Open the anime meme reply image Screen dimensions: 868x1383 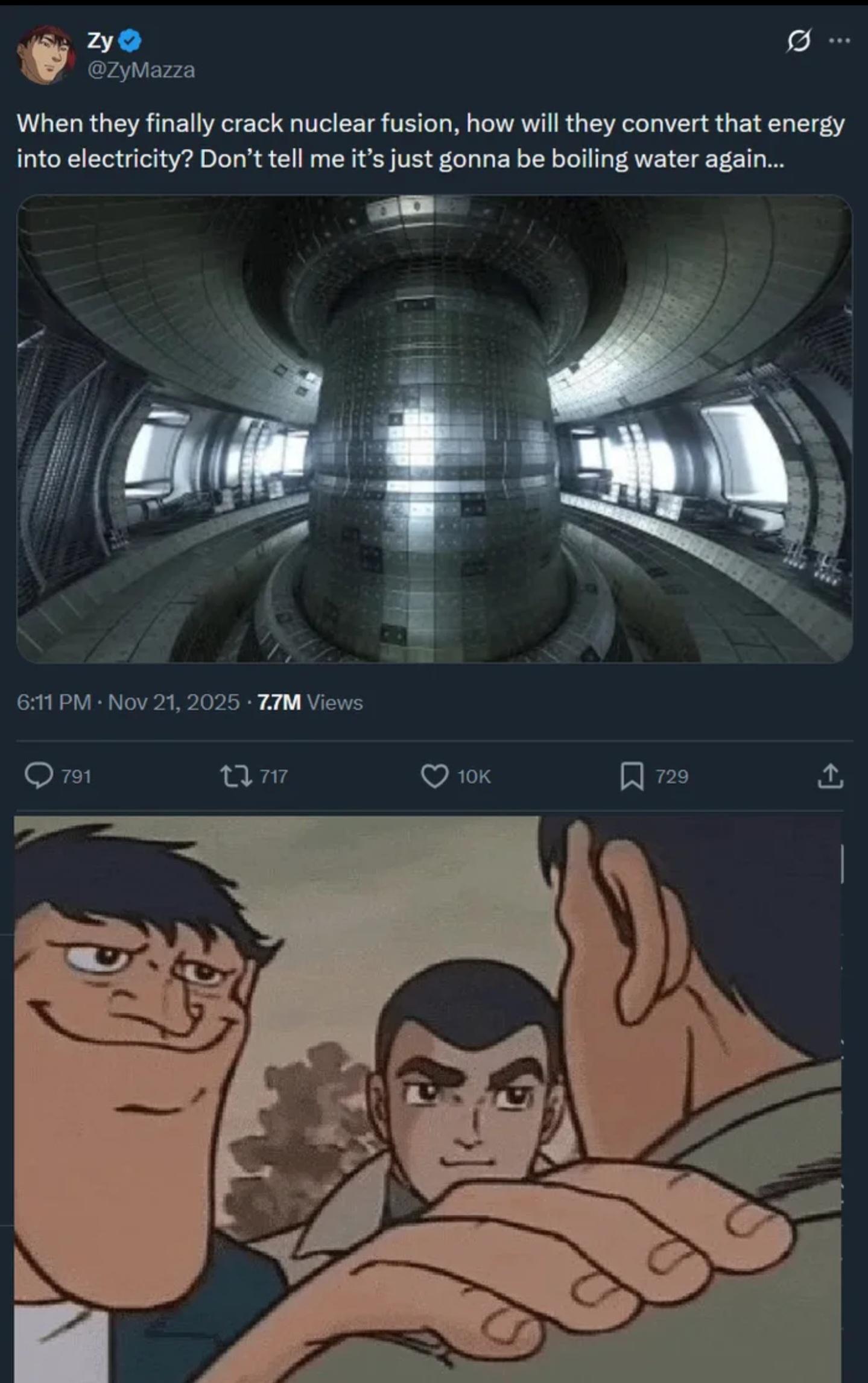pyautogui.click(x=428, y=1099)
